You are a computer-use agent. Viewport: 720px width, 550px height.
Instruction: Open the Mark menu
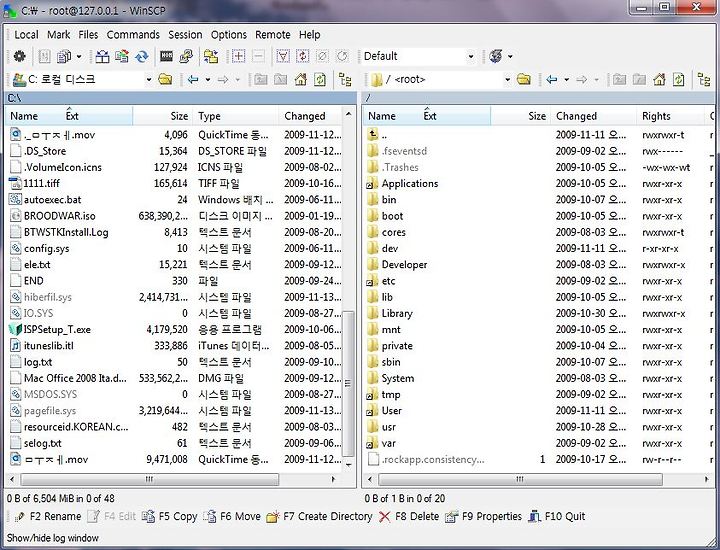59,34
